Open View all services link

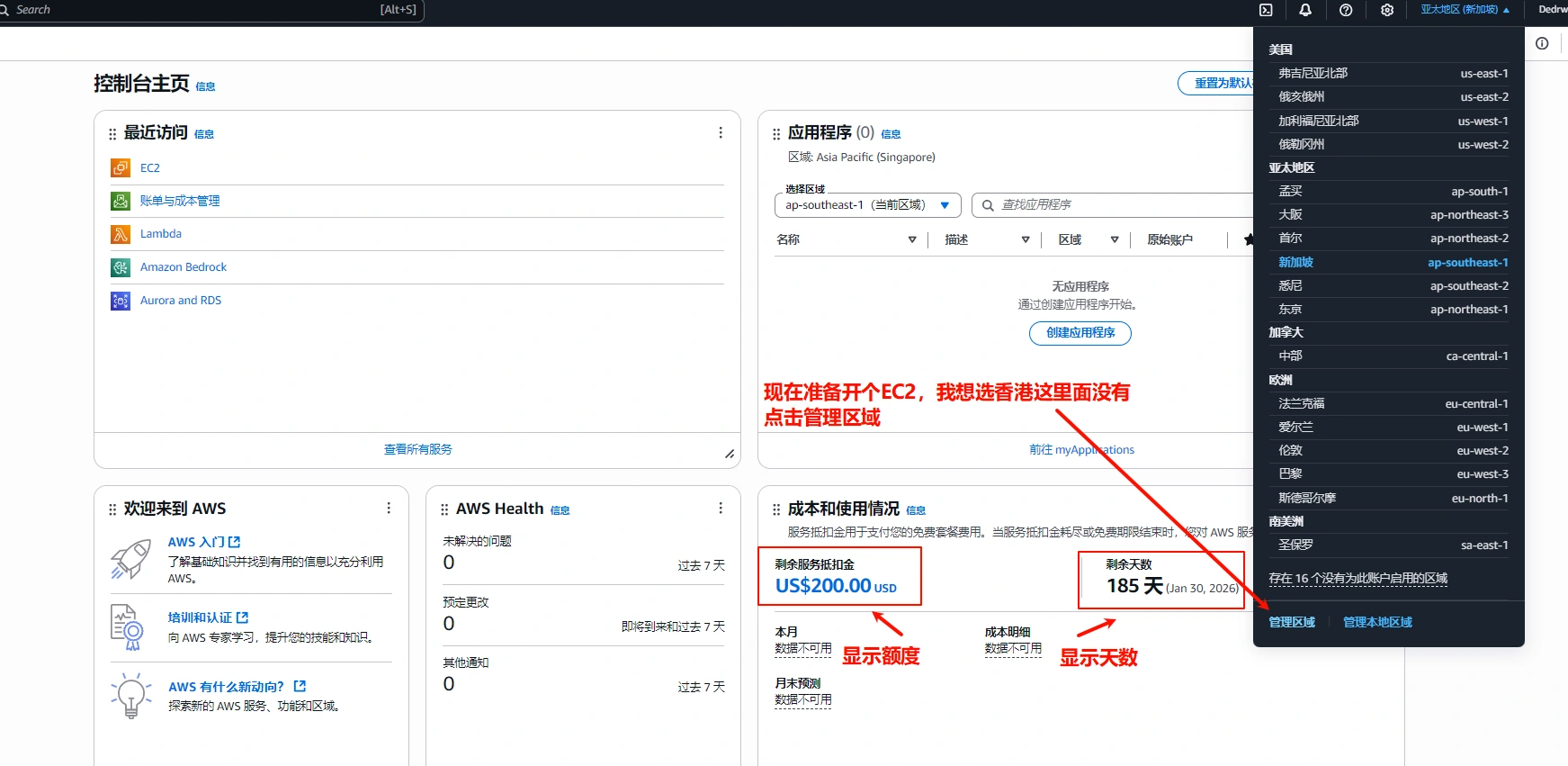point(417,449)
